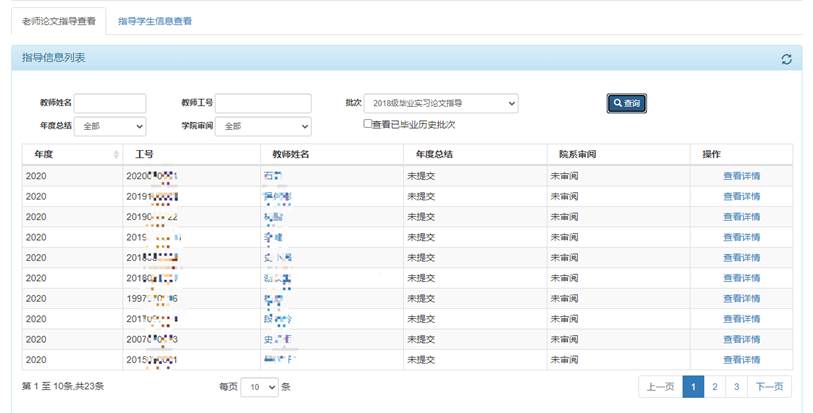The height and width of the screenshot is (413, 813).
Task: Open the 学院审阅 filter dropdown
Action: (x=265, y=127)
